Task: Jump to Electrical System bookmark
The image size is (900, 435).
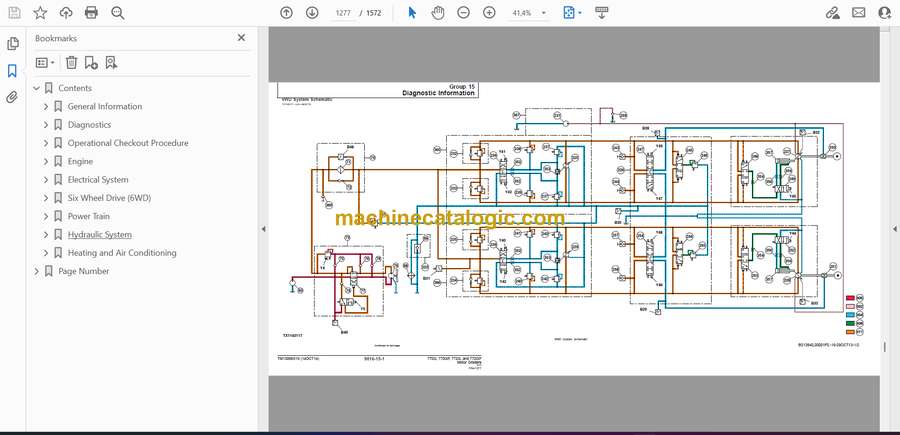Action: [98, 180]
